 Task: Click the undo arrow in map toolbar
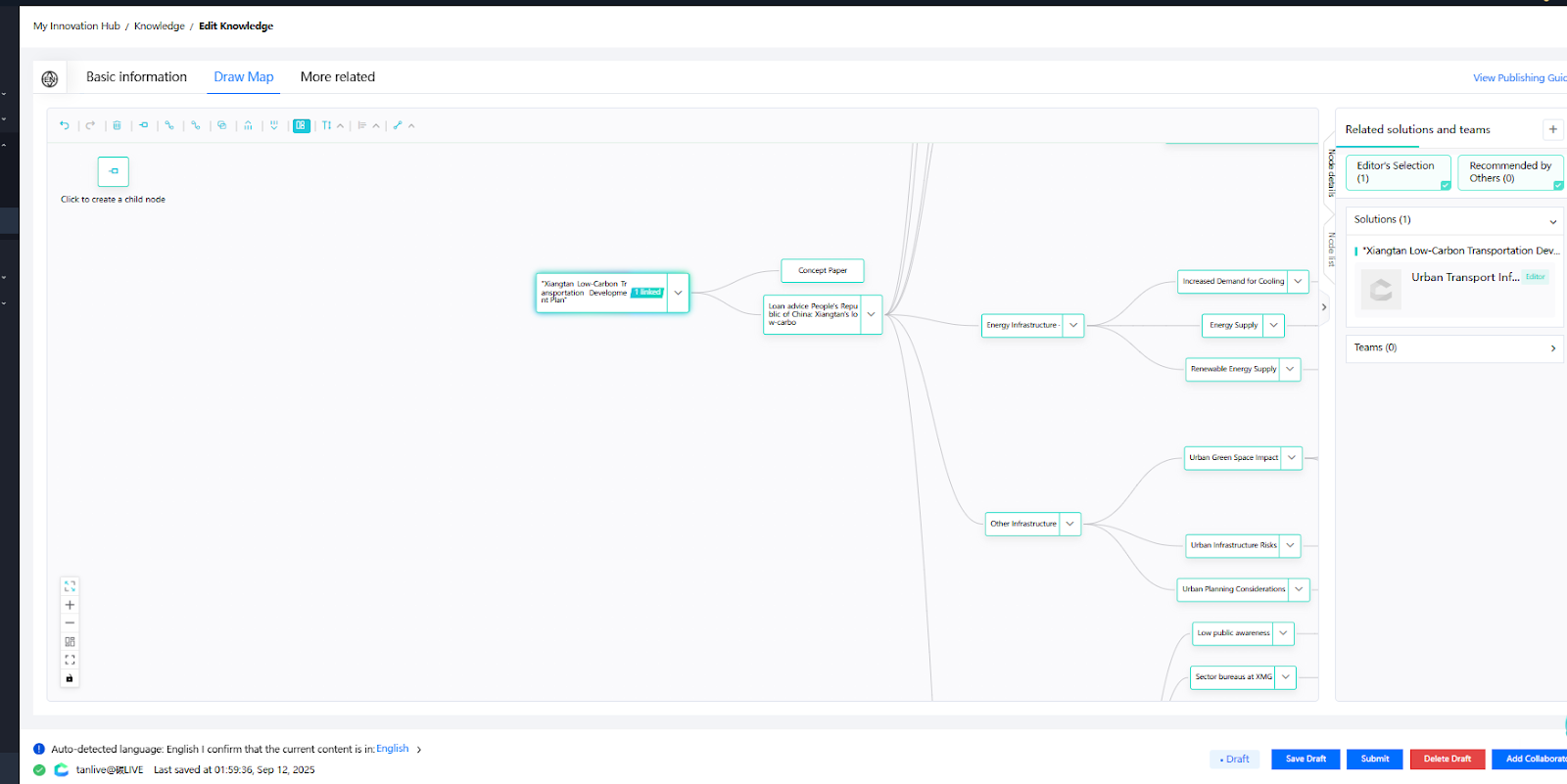(x=65, y=125)
